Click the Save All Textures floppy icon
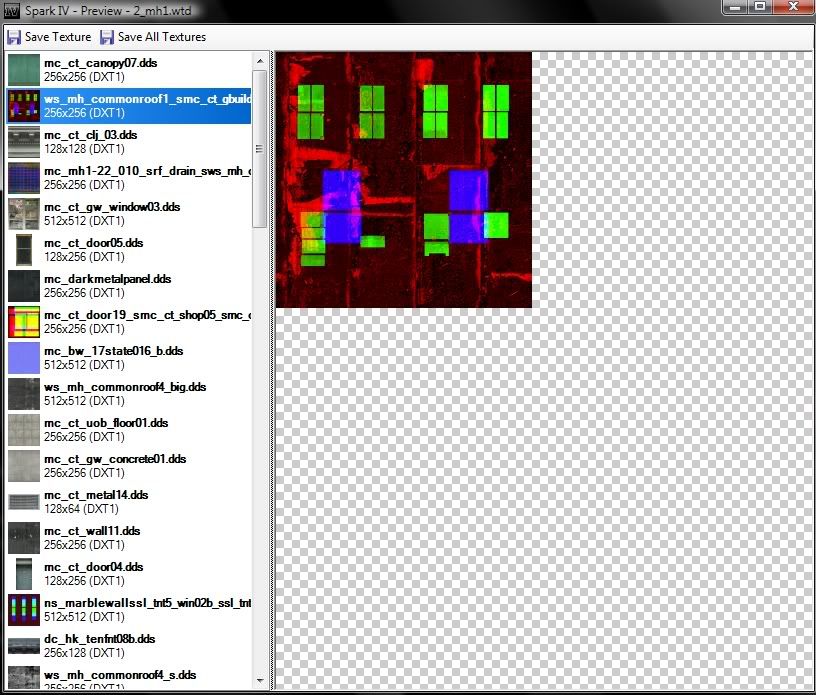 pos(107,37)
